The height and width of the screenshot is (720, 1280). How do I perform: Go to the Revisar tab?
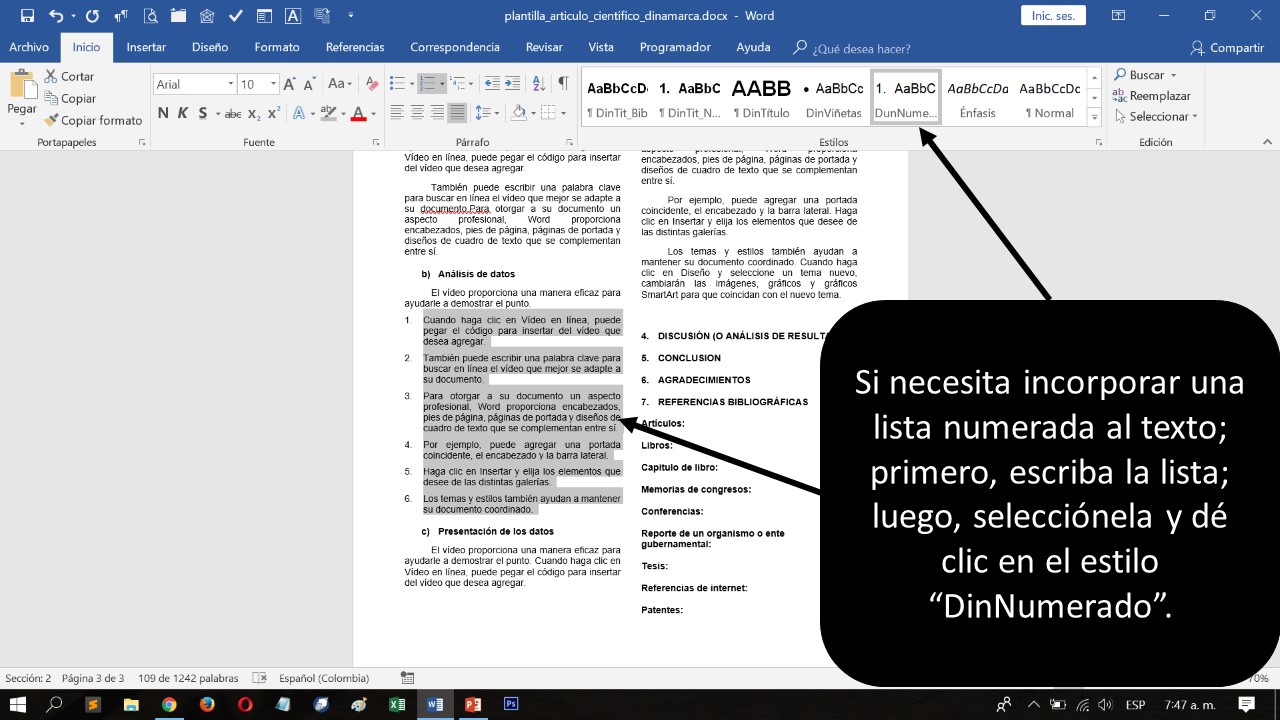544,47
